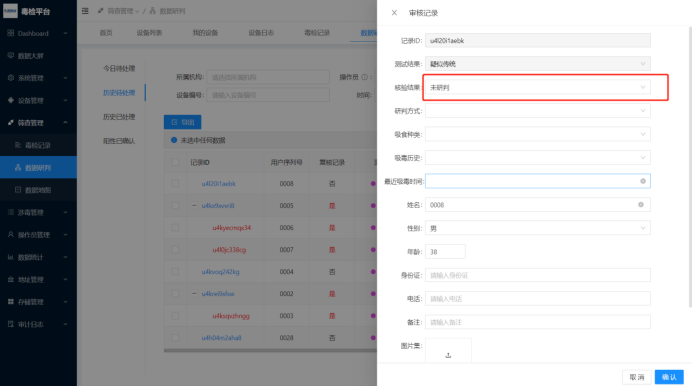This screenshot has height=386, width=693.
Task: Click the 毒检平台 logo image
Action: (10, 11)
